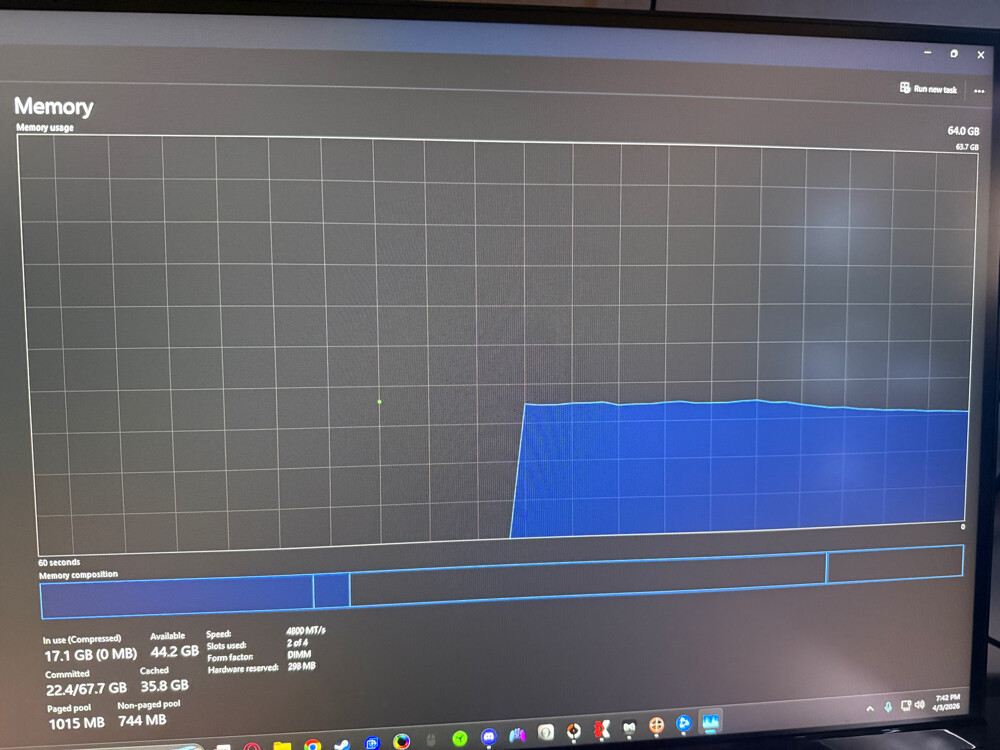The image size is (1000, 750).
Task: Open File Explorer folder icon in taskbar
Action: [x=282, y=745]
